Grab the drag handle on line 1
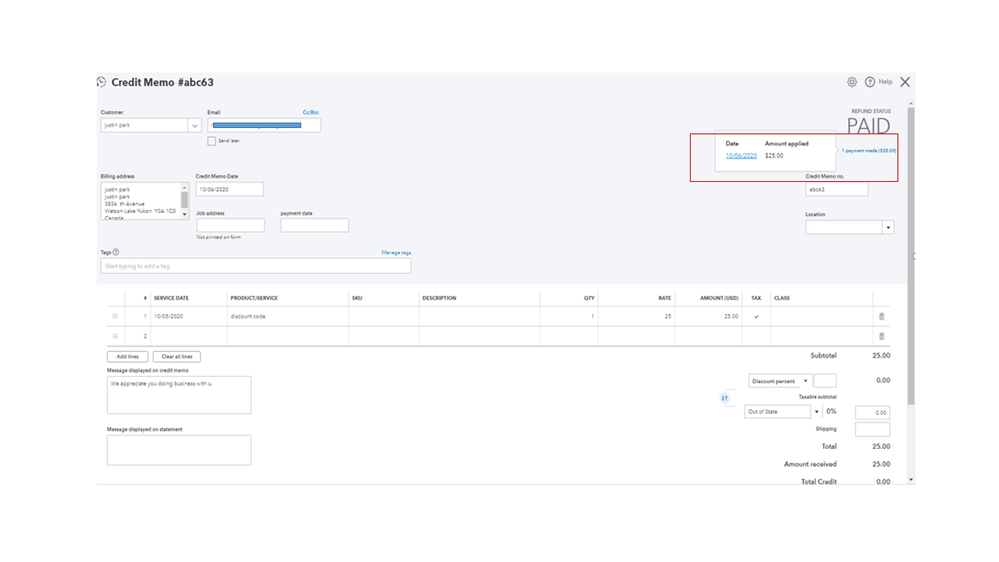The width and height of the screenshot is (999, 562). coord(115,316)
